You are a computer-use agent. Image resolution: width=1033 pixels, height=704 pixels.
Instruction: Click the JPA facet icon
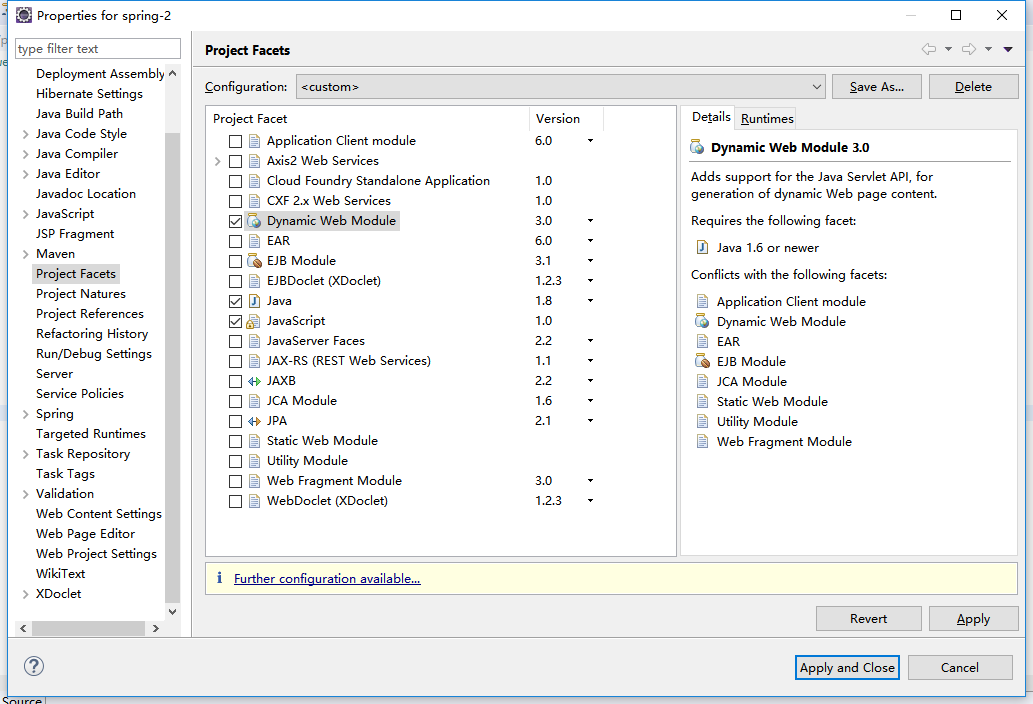[x=254, y=421]
